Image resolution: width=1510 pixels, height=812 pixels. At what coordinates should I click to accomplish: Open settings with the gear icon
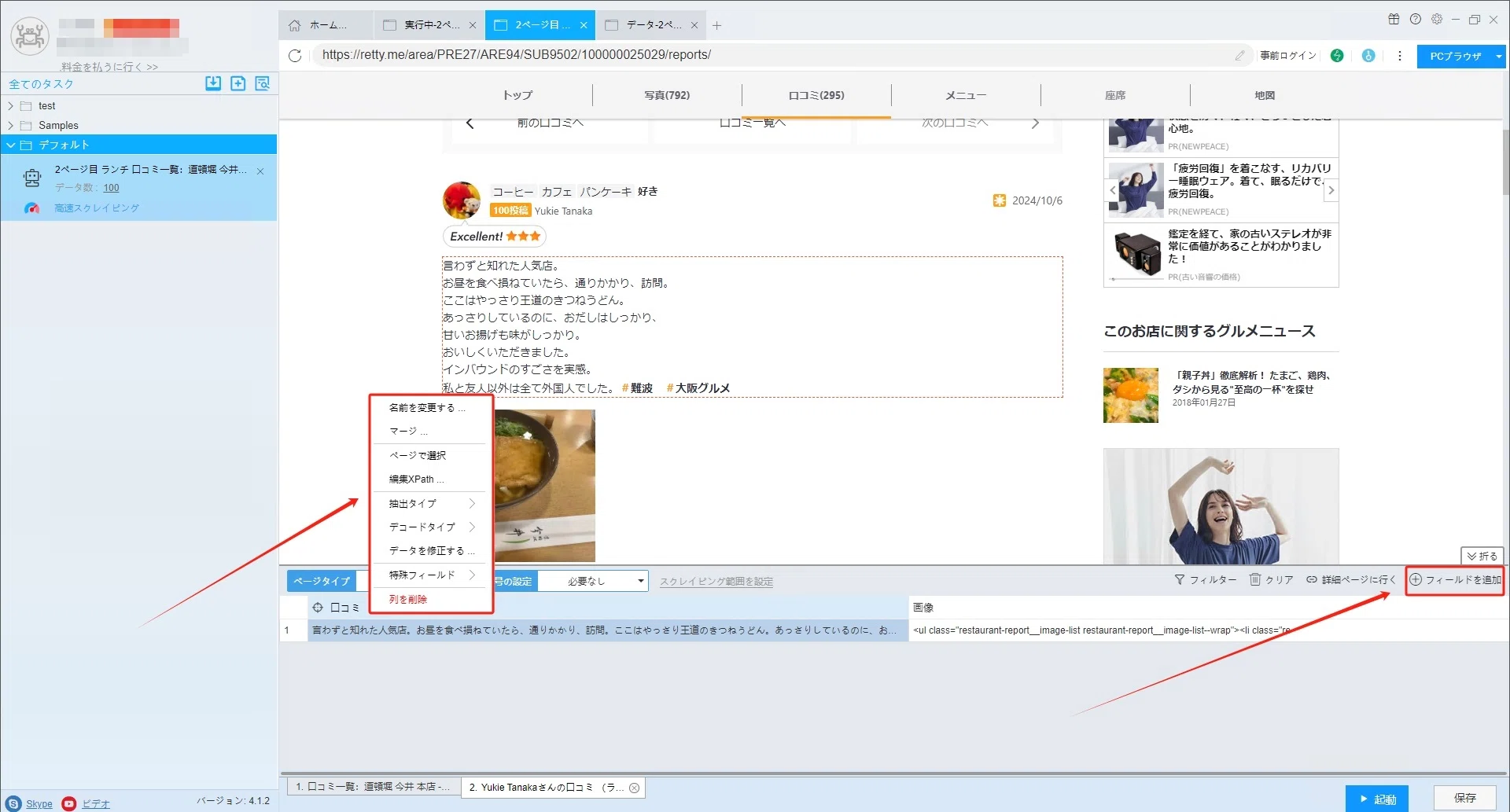click(x=1437, y=20)
